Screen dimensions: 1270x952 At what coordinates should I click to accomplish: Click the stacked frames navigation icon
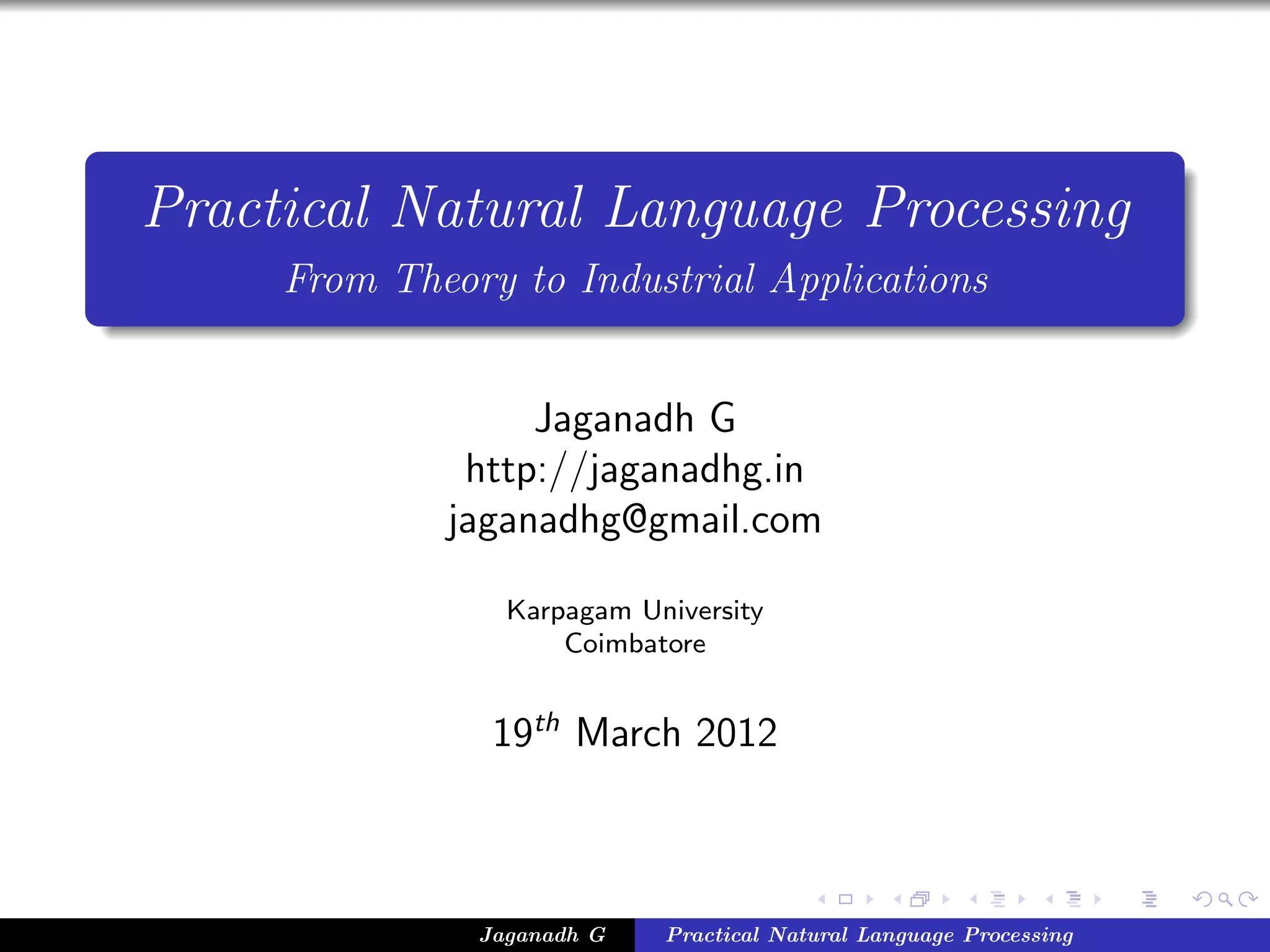(920, 899)
